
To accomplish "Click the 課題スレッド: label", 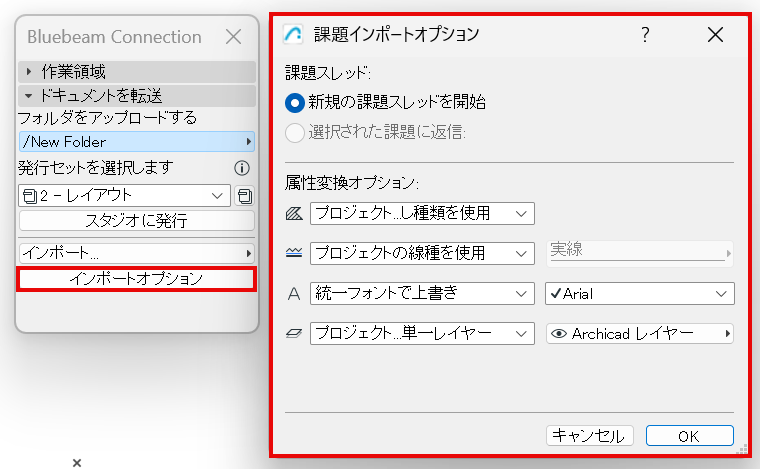I will (328, 73).
